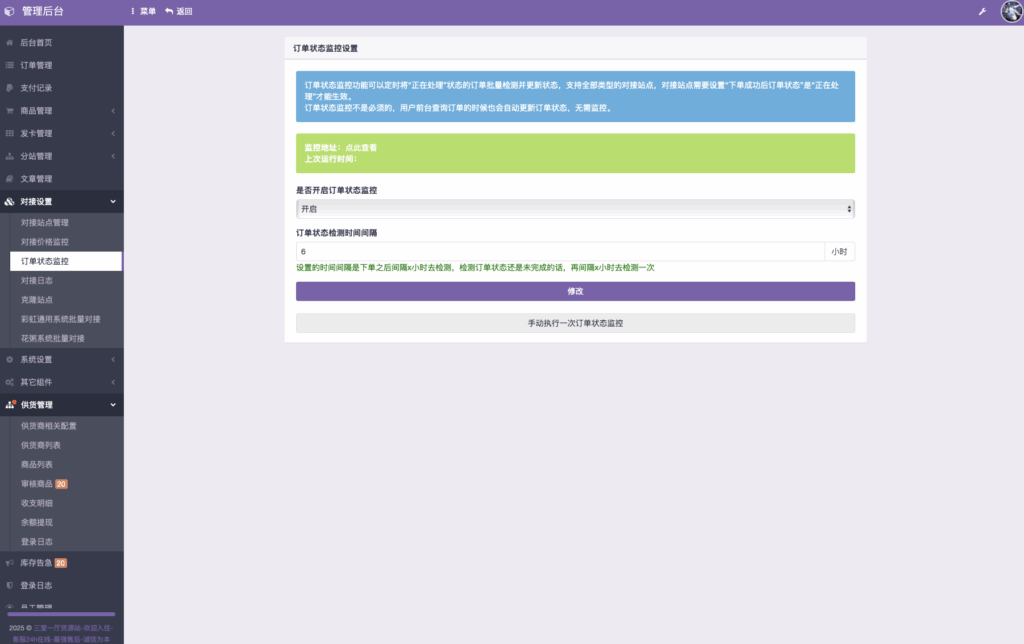Select 审核商品 in supplier management

(x=37, y=484)
